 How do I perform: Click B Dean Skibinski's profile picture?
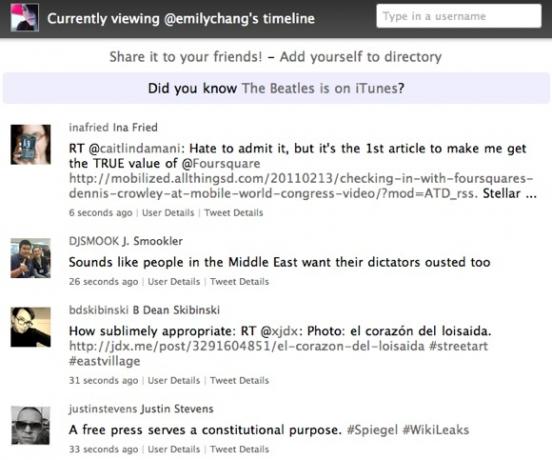pyautogui.click(x=31, y=327)
